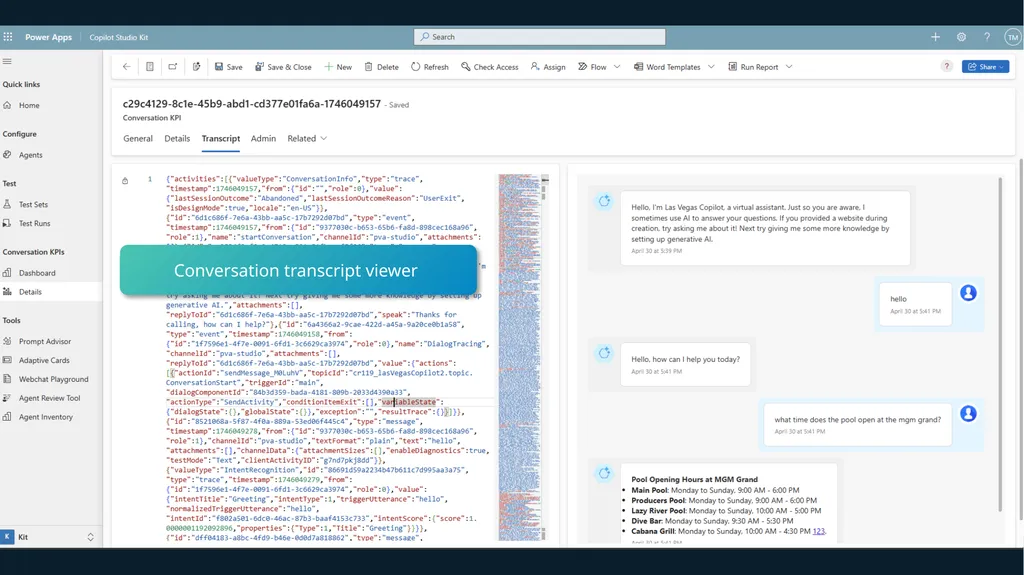Click the JSON editor minimap

pos(519,357)
